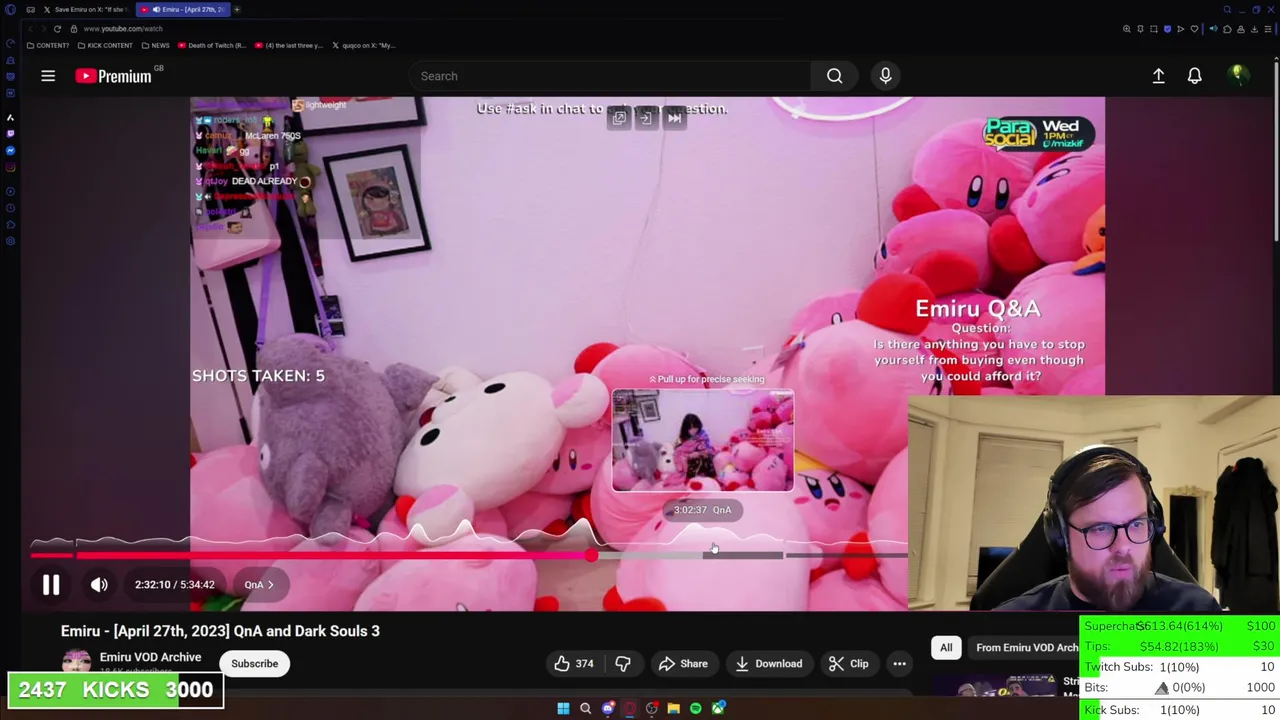Mute the video volume
This screenshot has height=720, width=1280.
99,585
